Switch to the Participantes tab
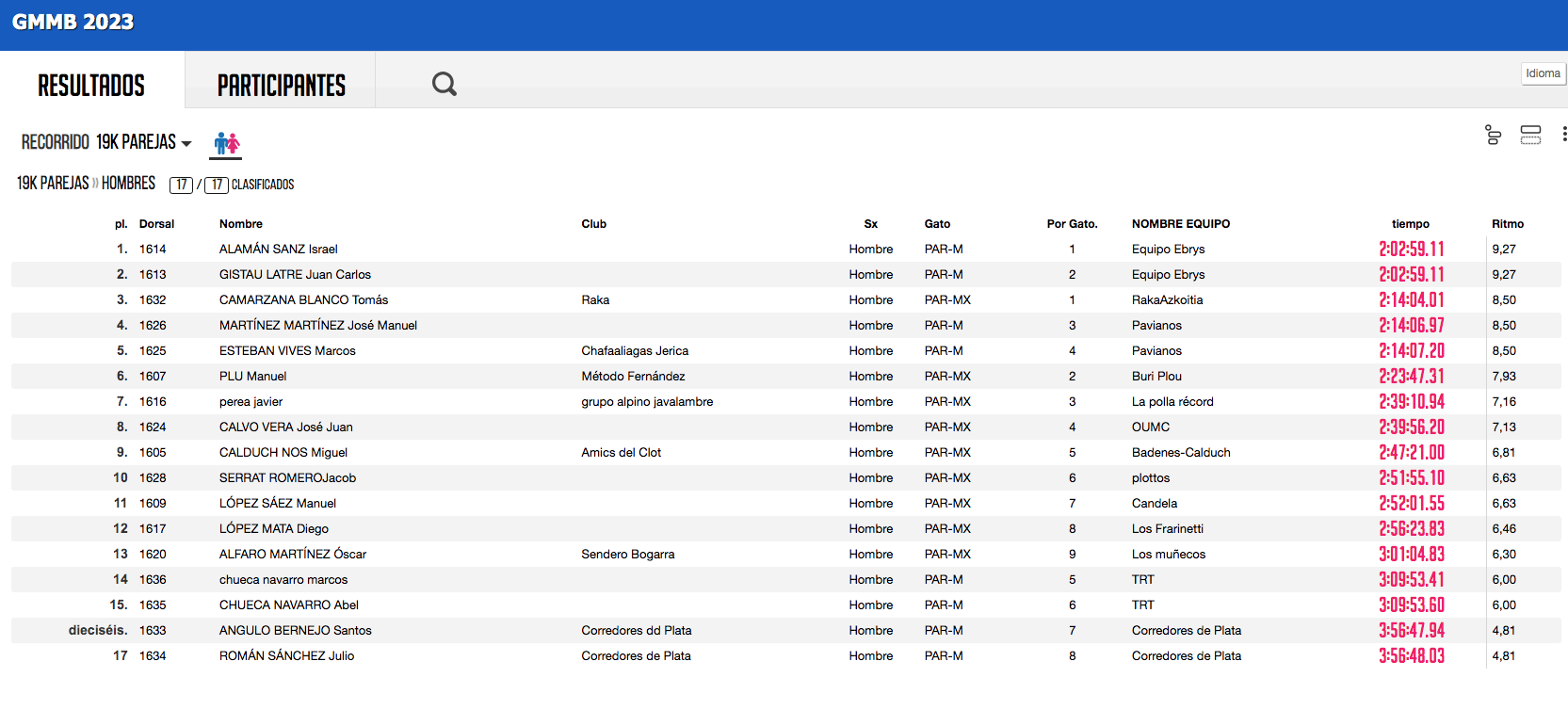 pos(281,86)
